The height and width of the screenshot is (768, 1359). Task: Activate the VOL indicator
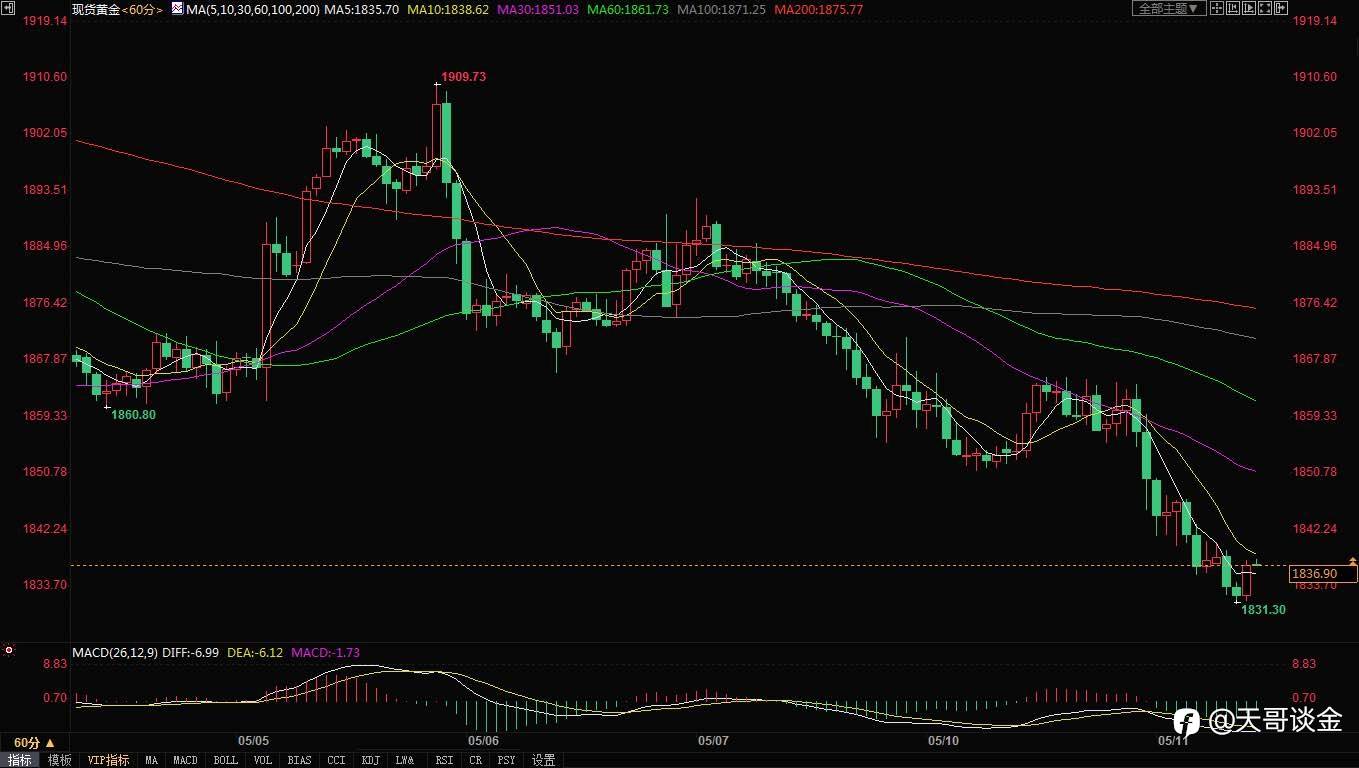[262, 760]
